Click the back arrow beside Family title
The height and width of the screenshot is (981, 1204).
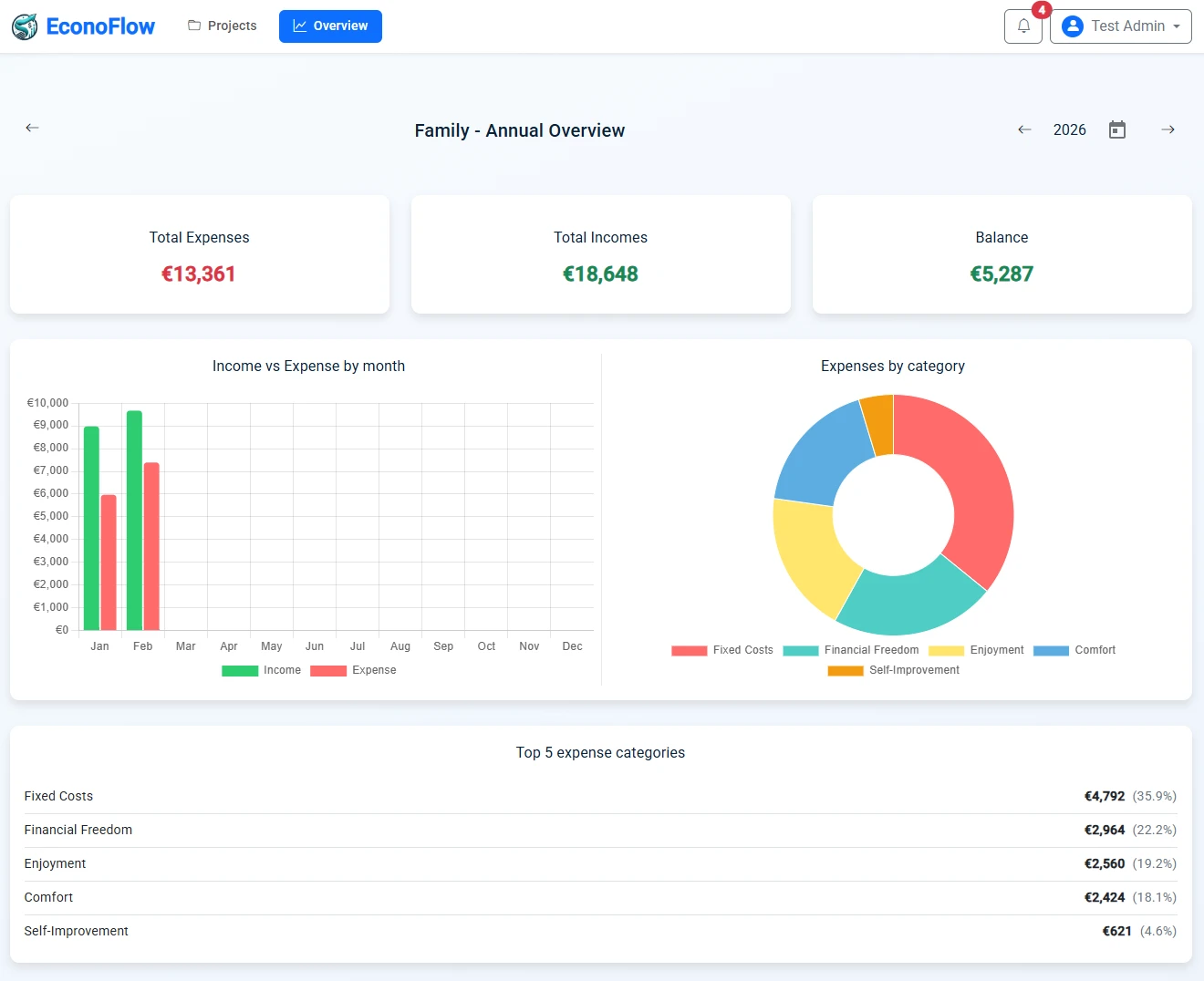pyautogui.click(x=32, y=128)
